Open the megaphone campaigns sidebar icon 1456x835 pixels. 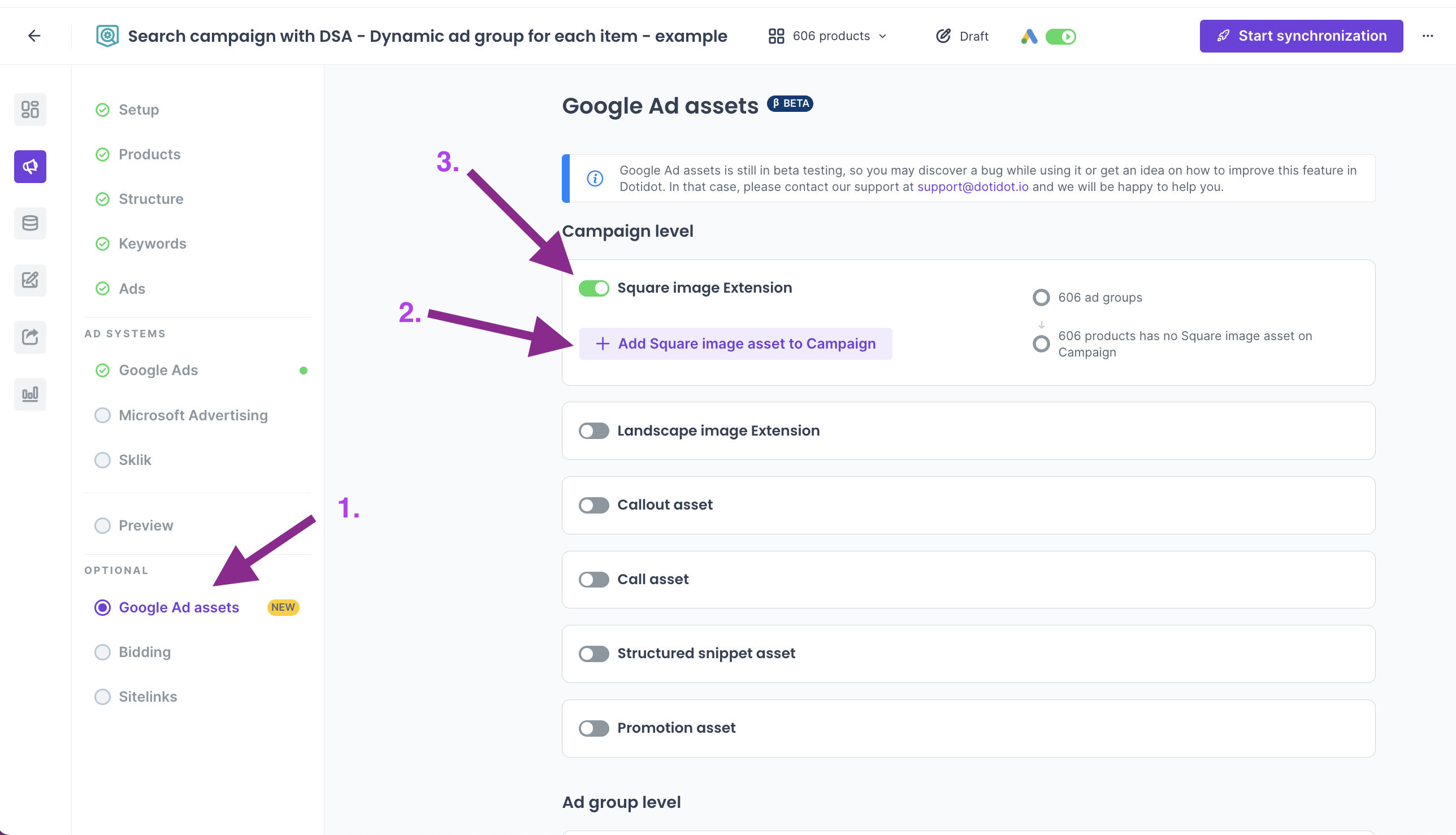pos(31,167)
